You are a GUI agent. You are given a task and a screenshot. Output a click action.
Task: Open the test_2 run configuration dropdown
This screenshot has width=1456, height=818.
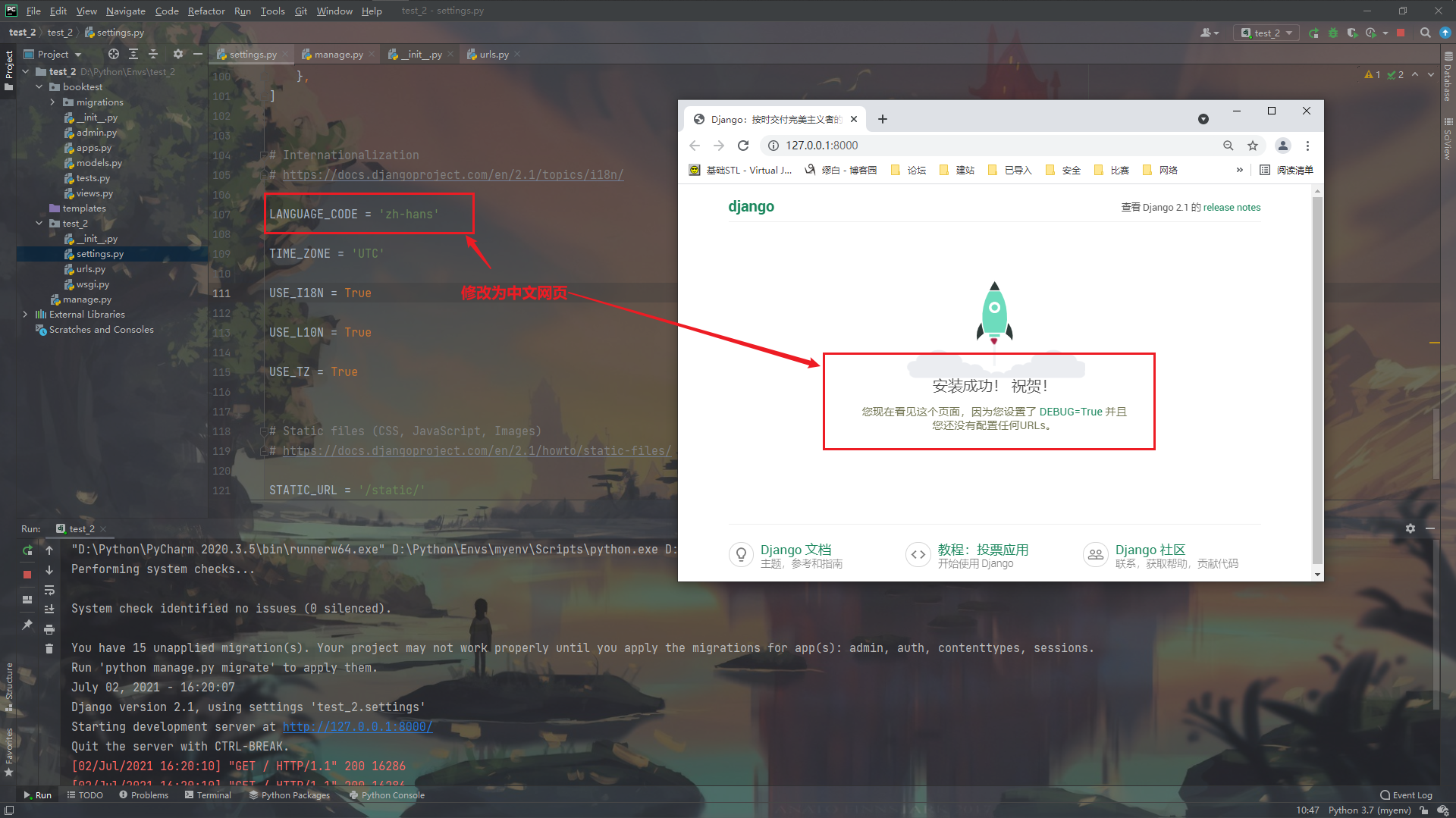(1266, 33)
